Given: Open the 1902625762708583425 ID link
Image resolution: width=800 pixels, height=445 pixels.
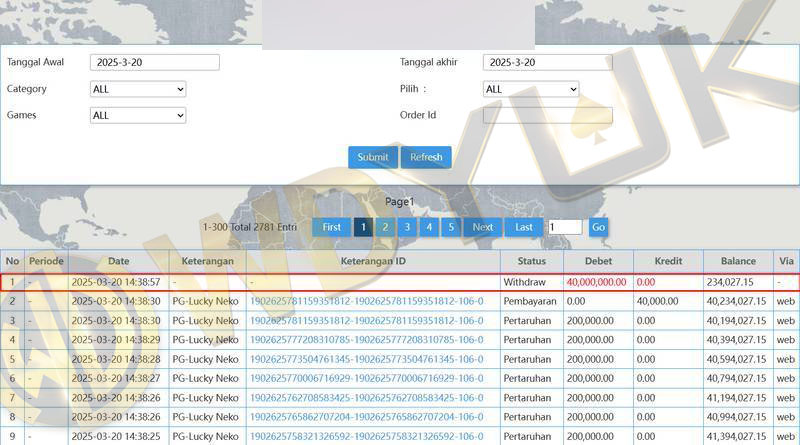Looking at the screenshot, I should tap(366, 398).
